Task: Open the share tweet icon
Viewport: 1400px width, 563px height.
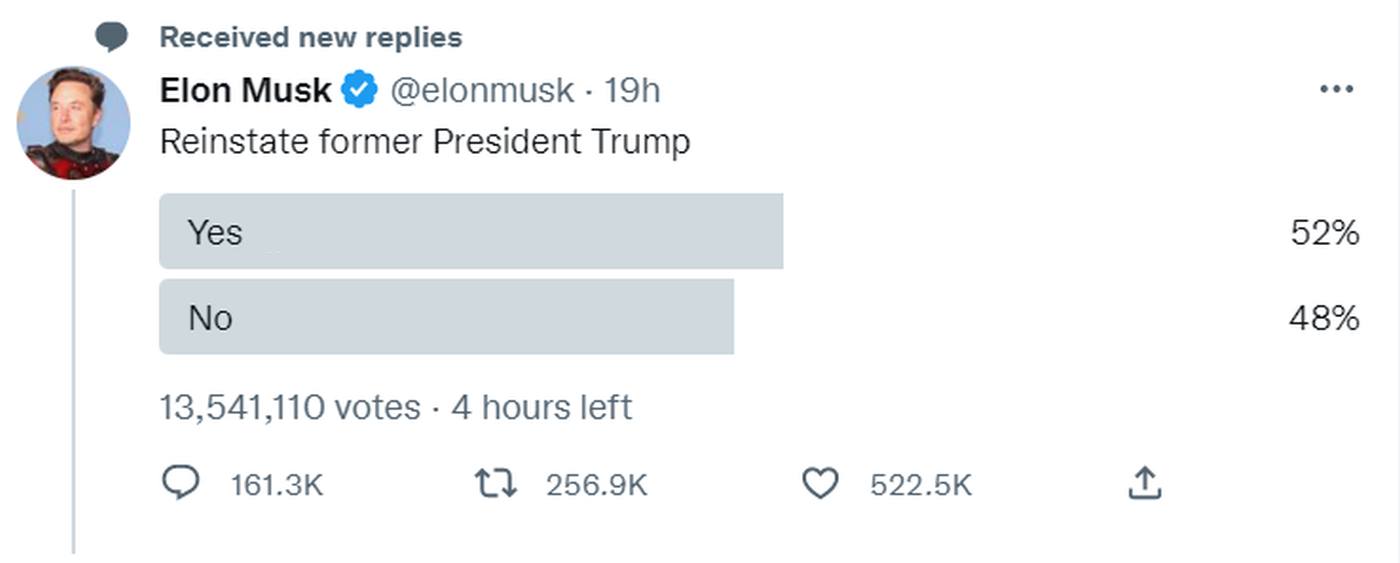Action: click(x=1144, y=484)
